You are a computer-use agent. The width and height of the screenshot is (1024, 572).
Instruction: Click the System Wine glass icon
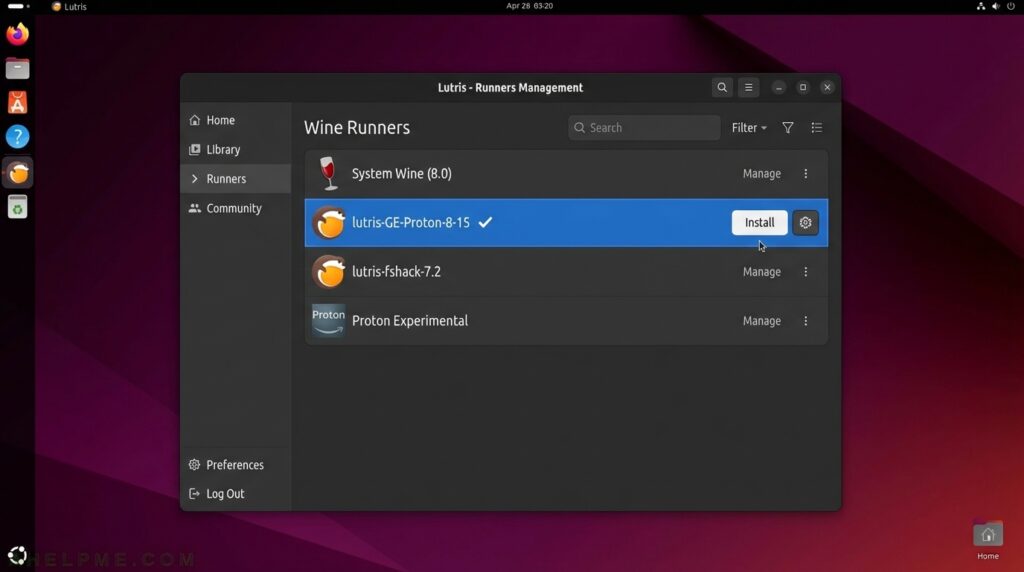(328, 173)
